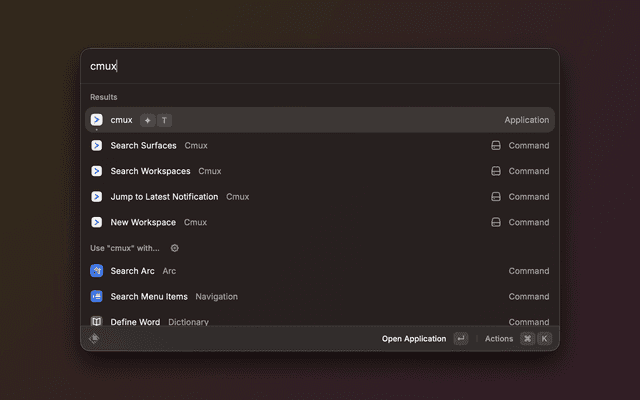640x400 pixels.
Task: Click the Arc browser icon
Action: click(97, 271)
